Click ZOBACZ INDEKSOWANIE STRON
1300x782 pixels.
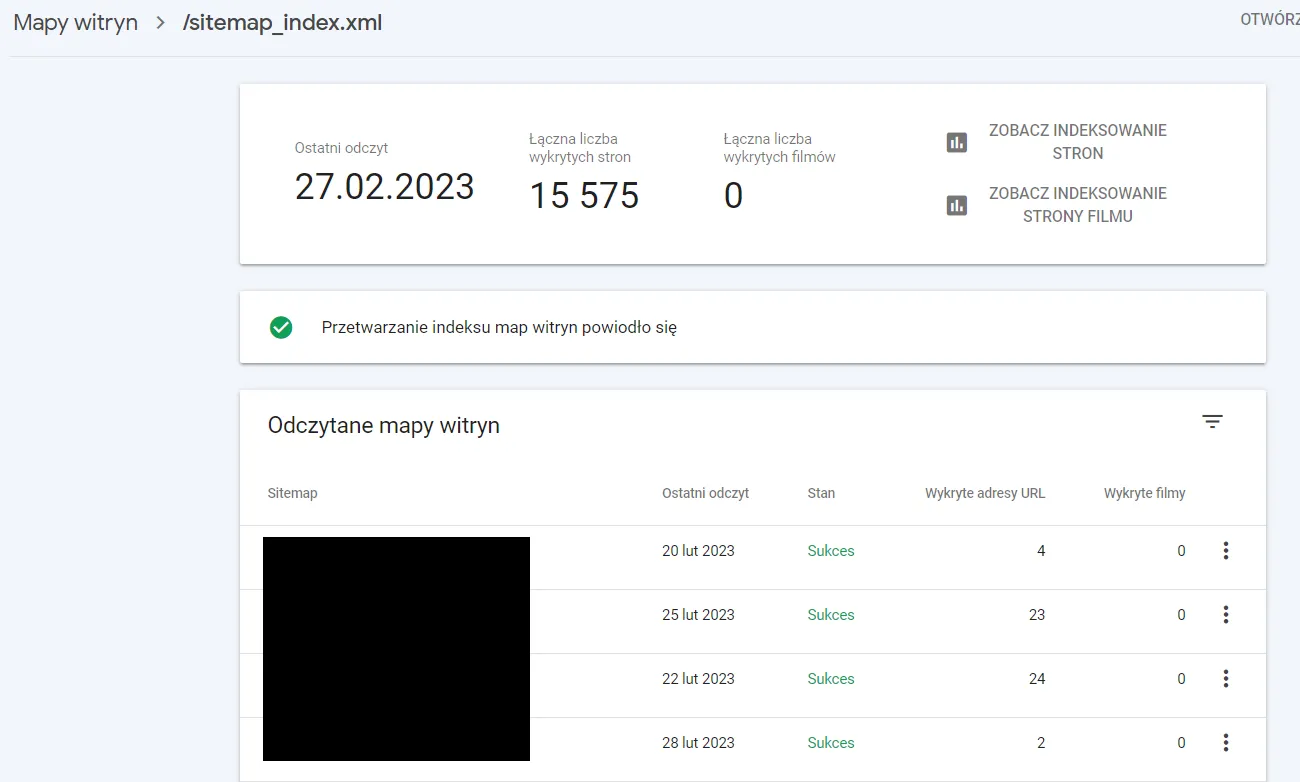[1077, 142]
